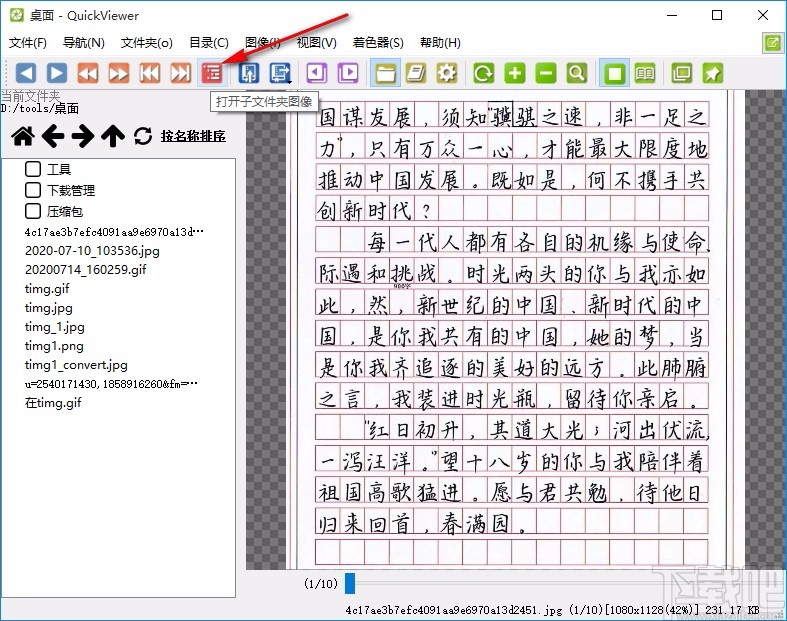This screenshot has height=621, width=787.
Task: Jump to first page icon
Action: pyautogui.click(x=150, y=73)
